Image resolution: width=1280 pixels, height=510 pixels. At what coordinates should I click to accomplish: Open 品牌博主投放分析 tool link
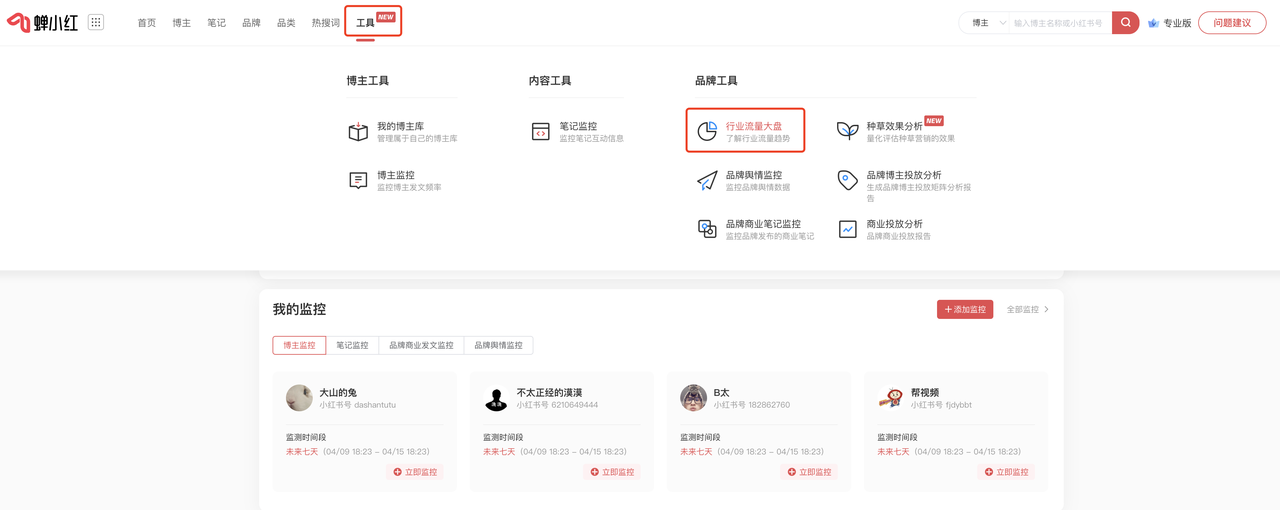[x=904, y=175]
